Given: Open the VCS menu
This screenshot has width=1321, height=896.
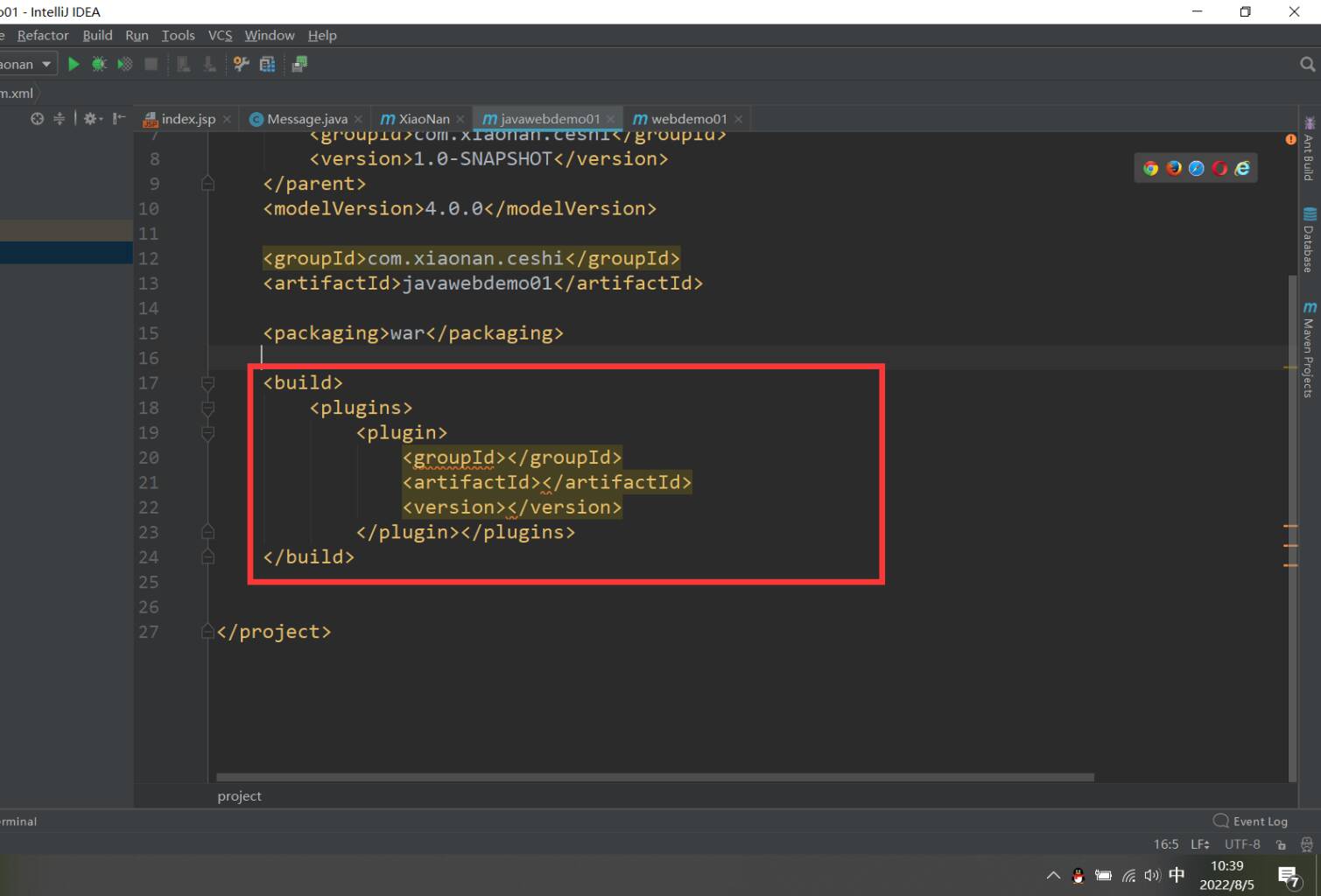Looking at the screenshot, I should 220,35.
